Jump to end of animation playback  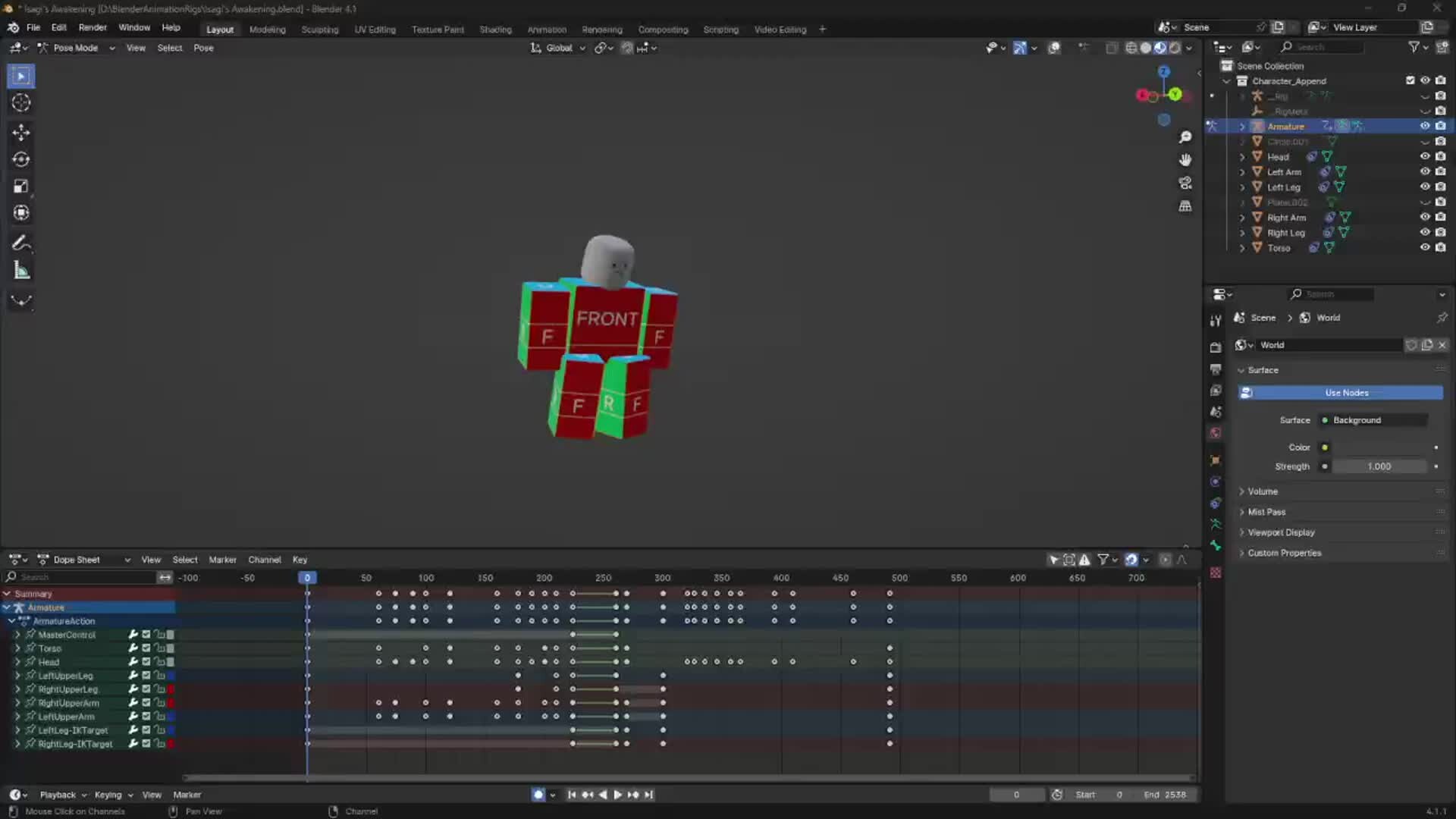pyautogui.click(x=648, y=795)
